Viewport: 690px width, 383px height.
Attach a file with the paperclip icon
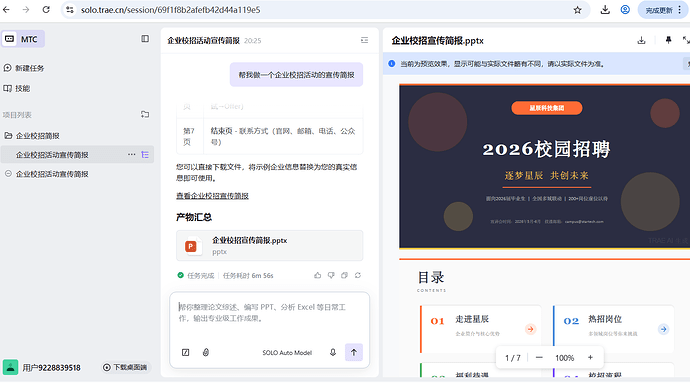click(206, 352)
